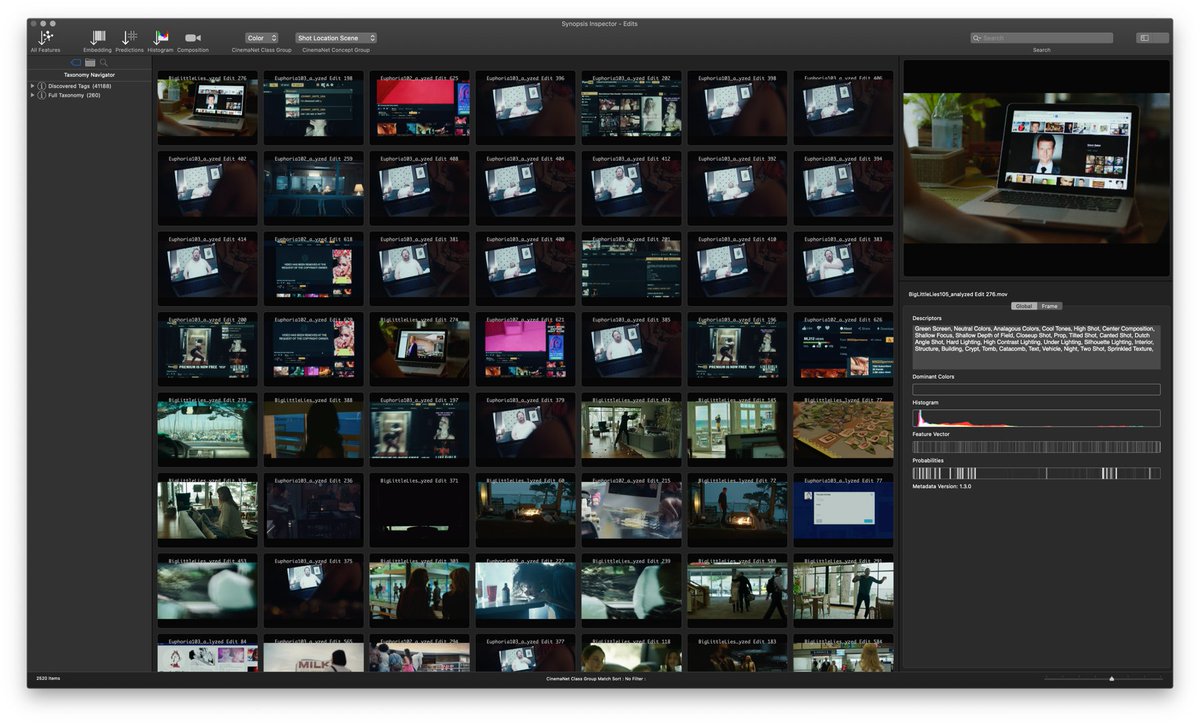
Task: Click the 2520 Items status text
Action: (x=48, y=678)
